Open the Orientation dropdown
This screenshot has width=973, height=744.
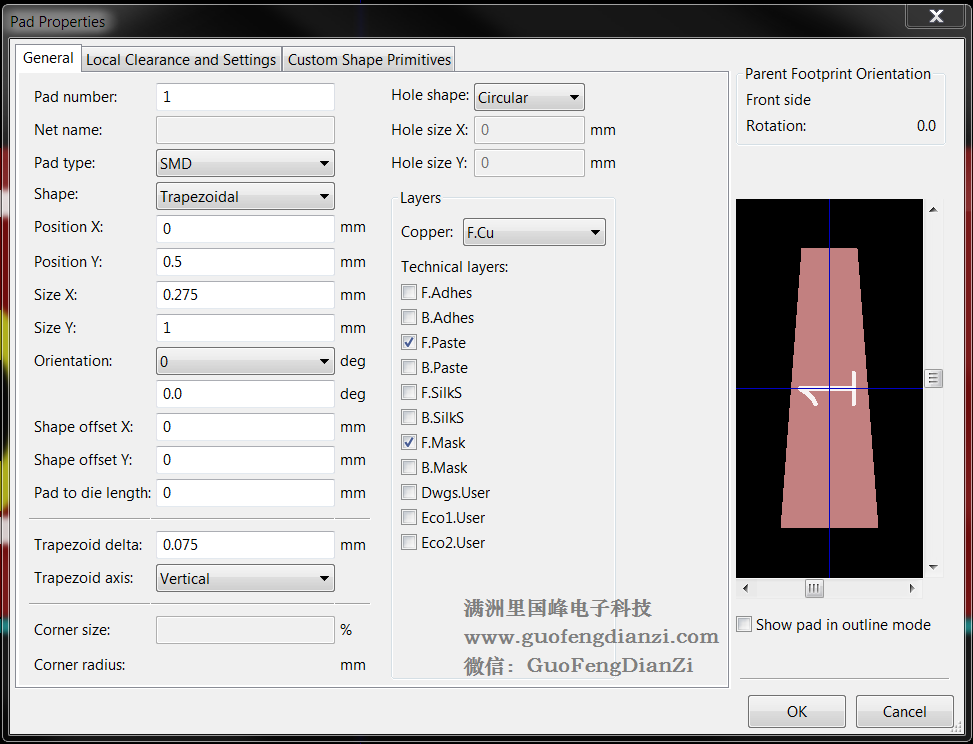click(245, 361)
